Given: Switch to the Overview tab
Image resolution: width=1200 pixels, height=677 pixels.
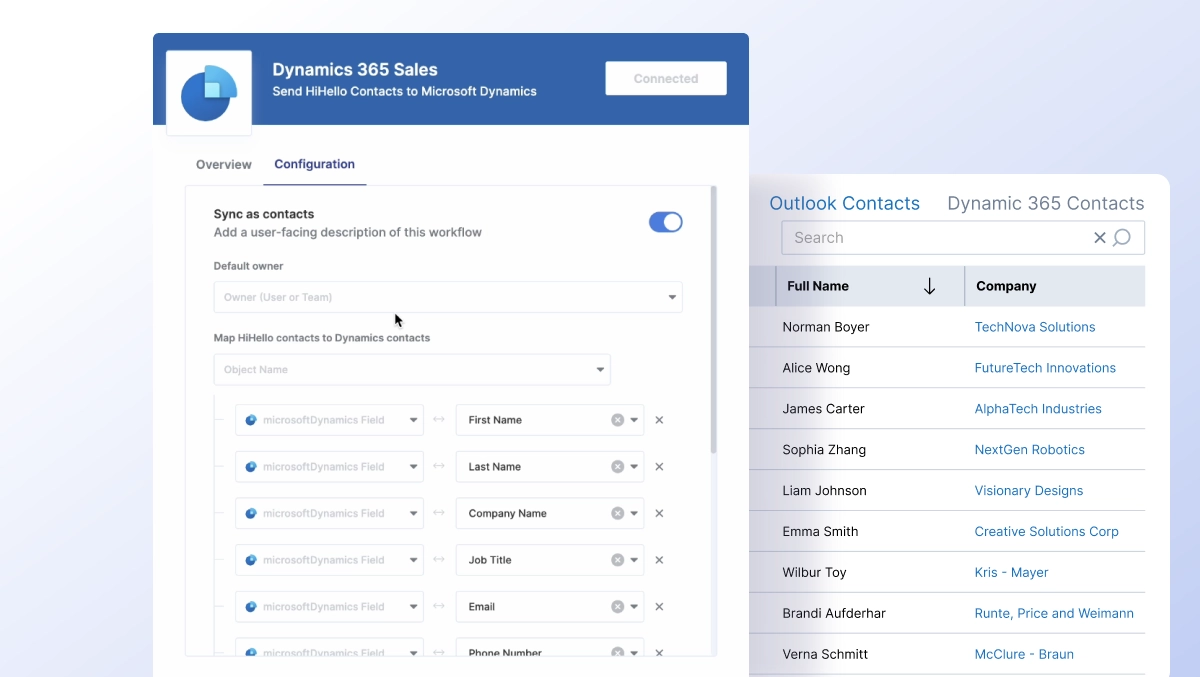Looking at the screenshot, I should (x=224, y=164).
